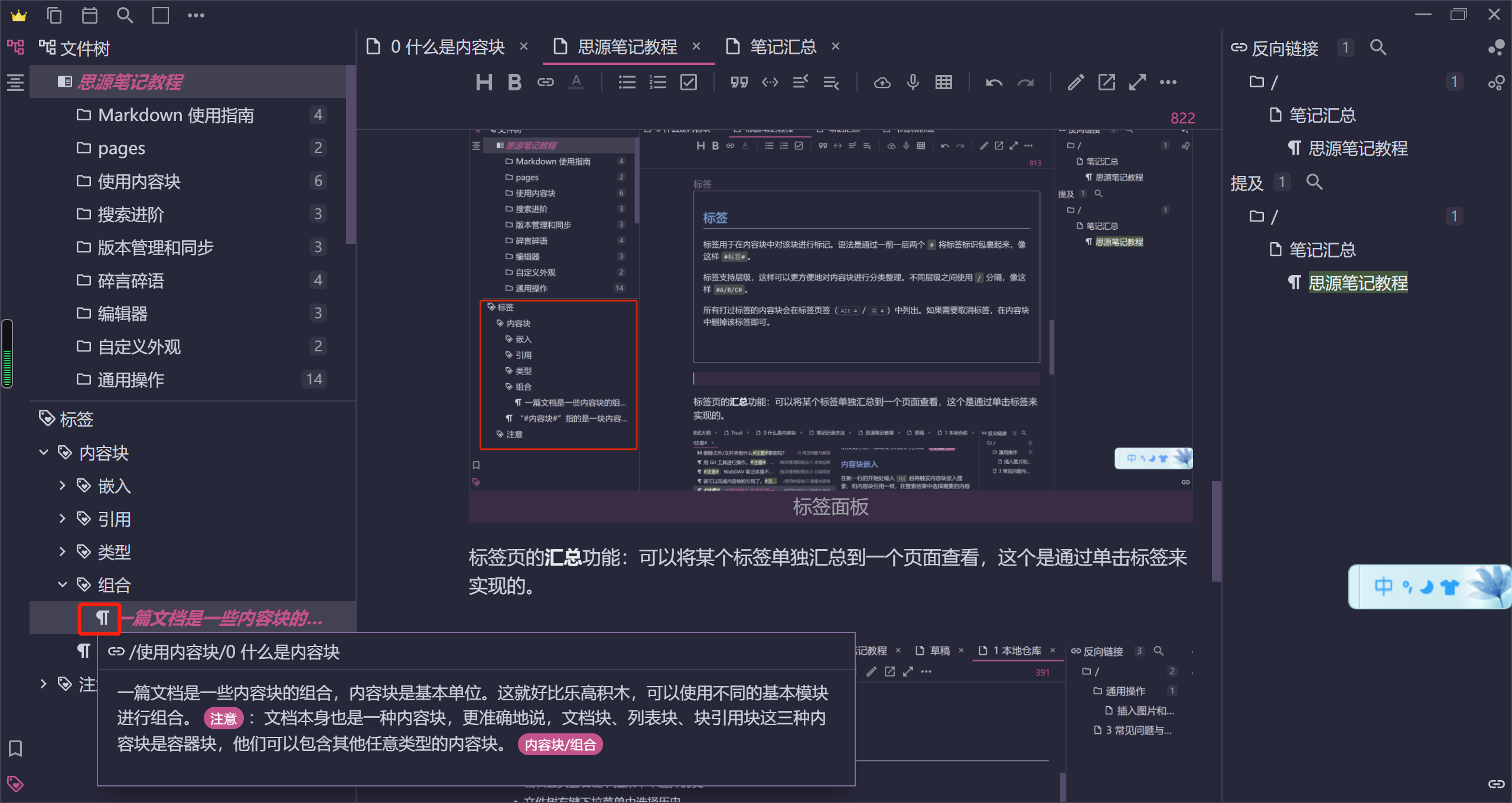This screenshot has width=1512, height=803.
Task: Toggle the edit pencil mode icon
Action: 1076,83
